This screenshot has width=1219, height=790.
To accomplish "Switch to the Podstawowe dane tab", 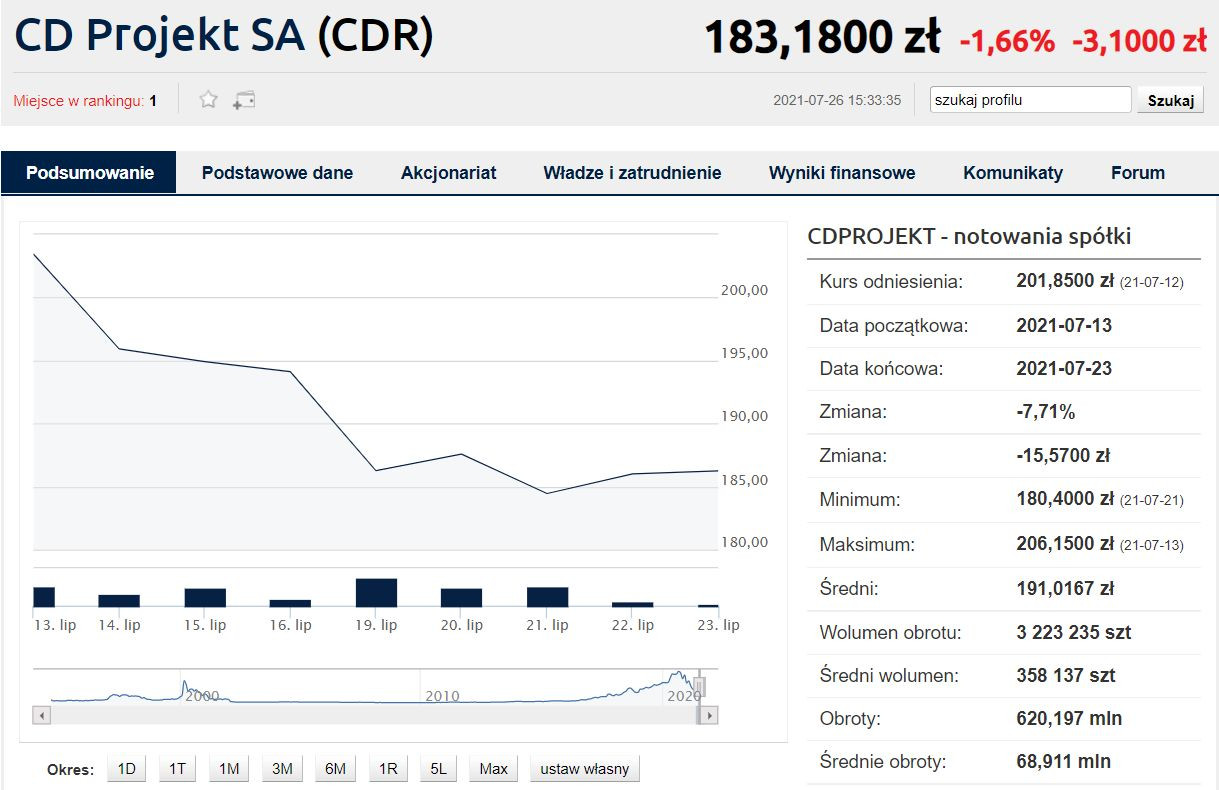I will tap(277, 172).
